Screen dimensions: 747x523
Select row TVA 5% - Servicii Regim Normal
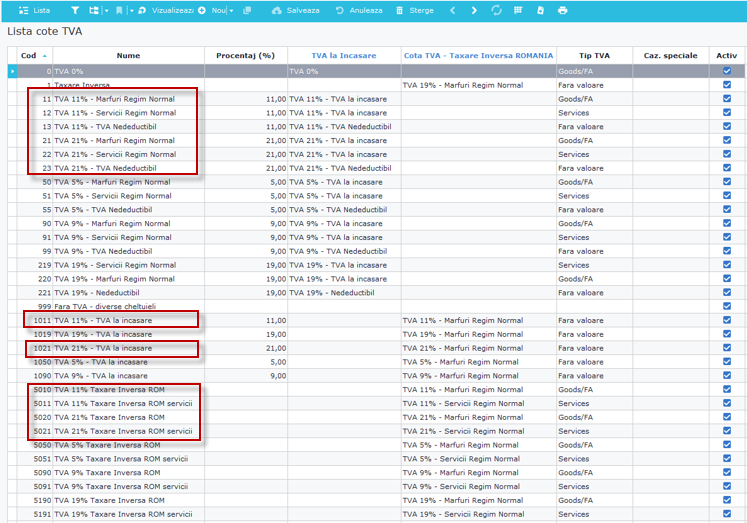click(x=376, y=196)
